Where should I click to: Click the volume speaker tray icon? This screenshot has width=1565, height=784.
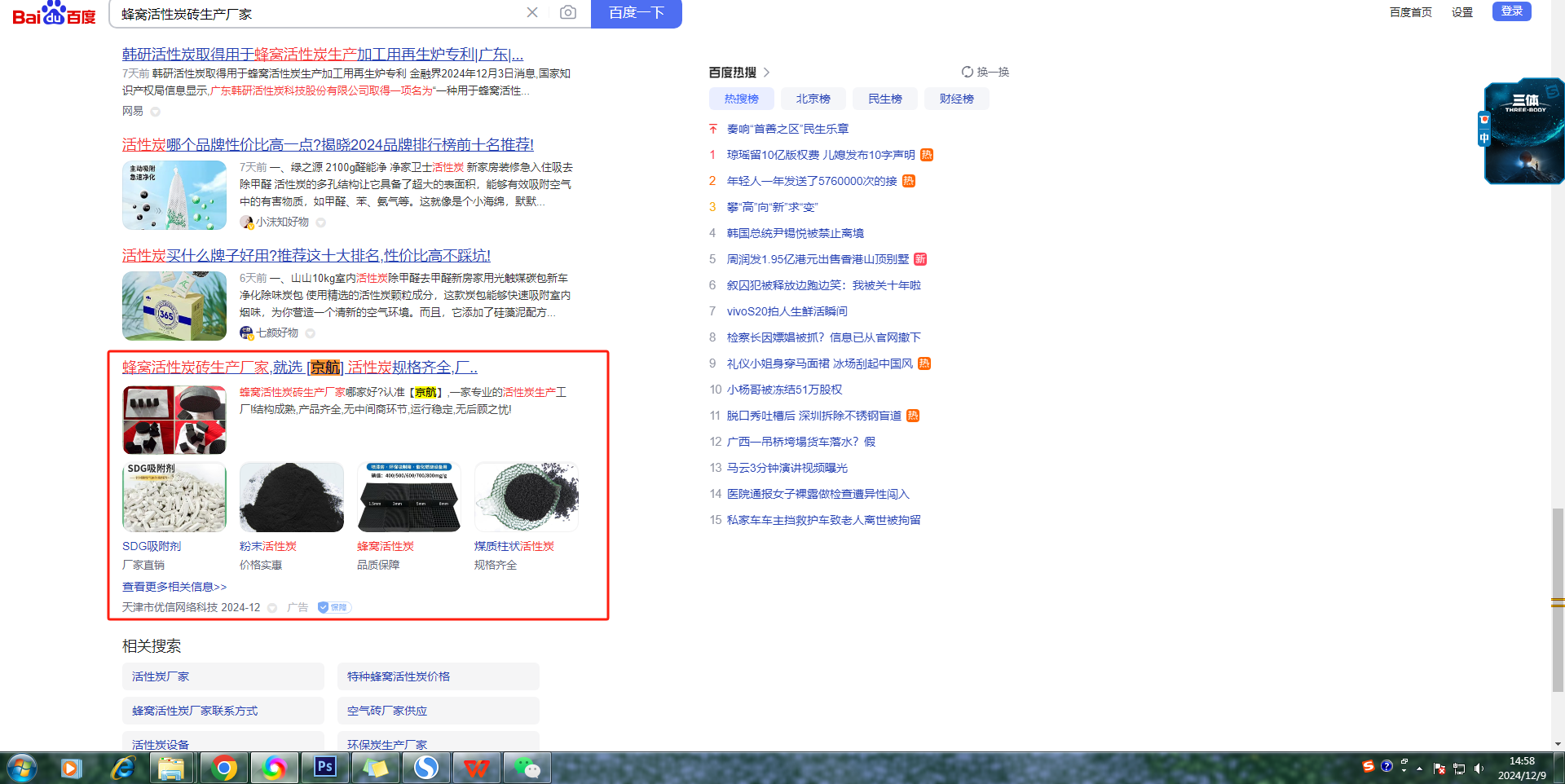click(x=1479, y=769)
